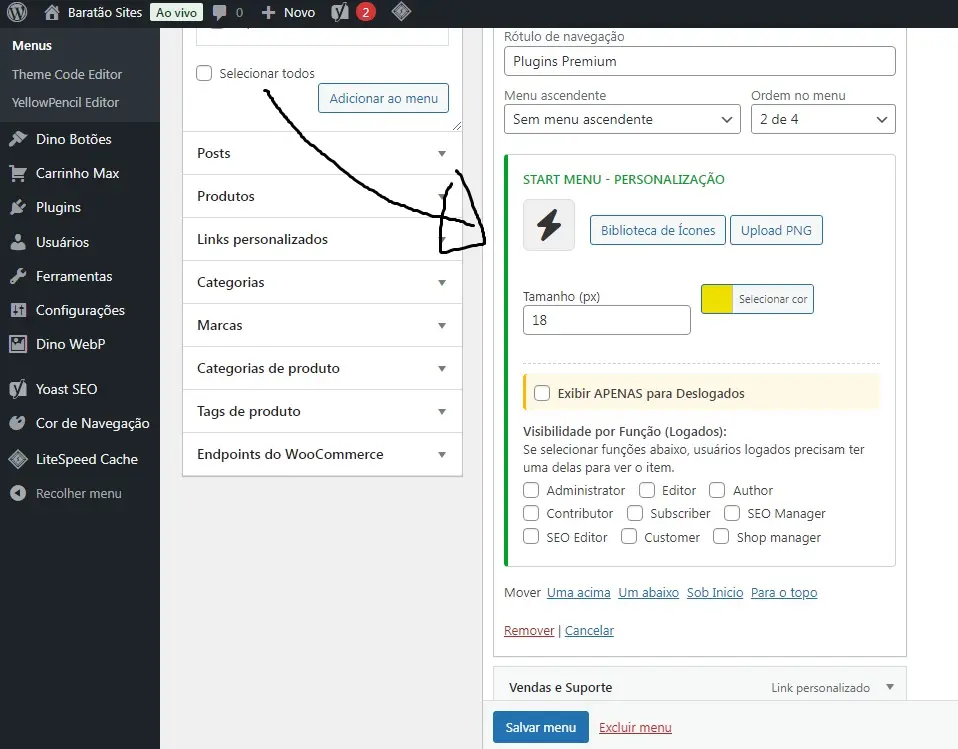Go to Configurações in sidebar
The image size is (958, 749).
click(80, 310)
